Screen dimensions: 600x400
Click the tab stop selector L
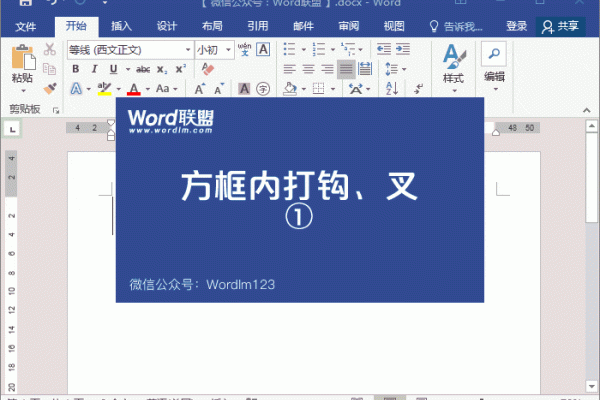12,129
